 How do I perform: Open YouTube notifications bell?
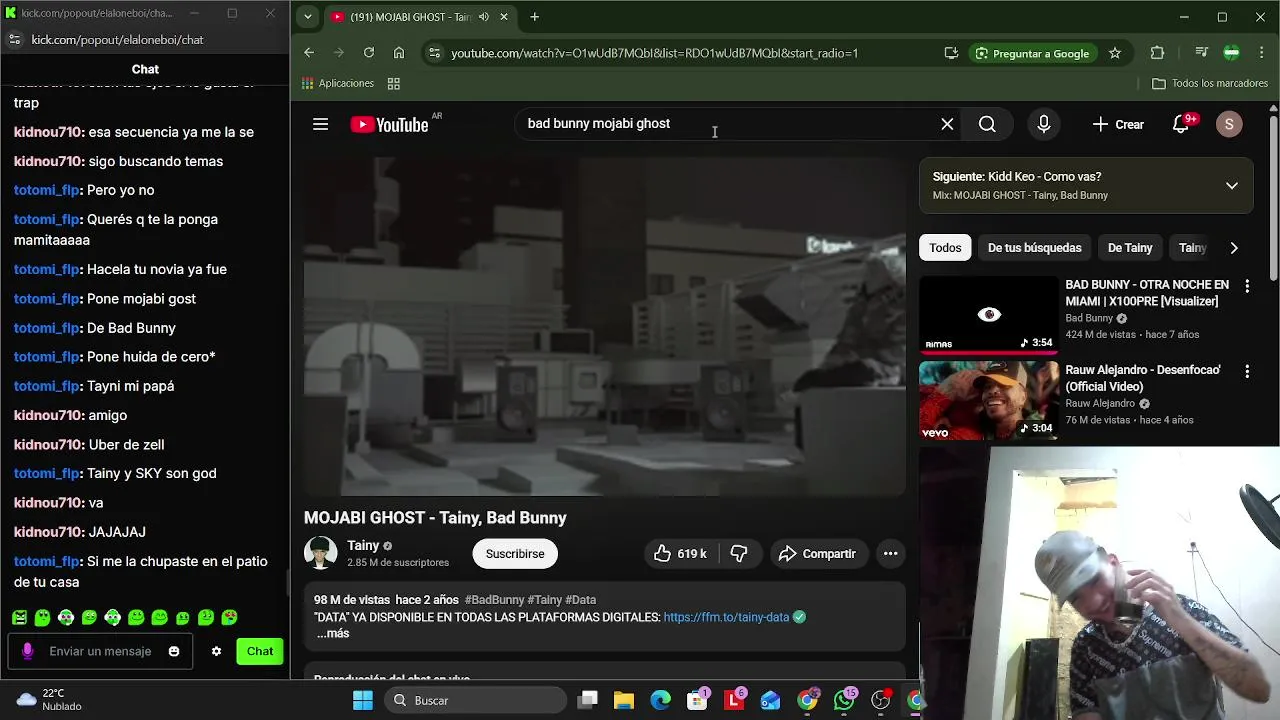[x=1183, y=124]
